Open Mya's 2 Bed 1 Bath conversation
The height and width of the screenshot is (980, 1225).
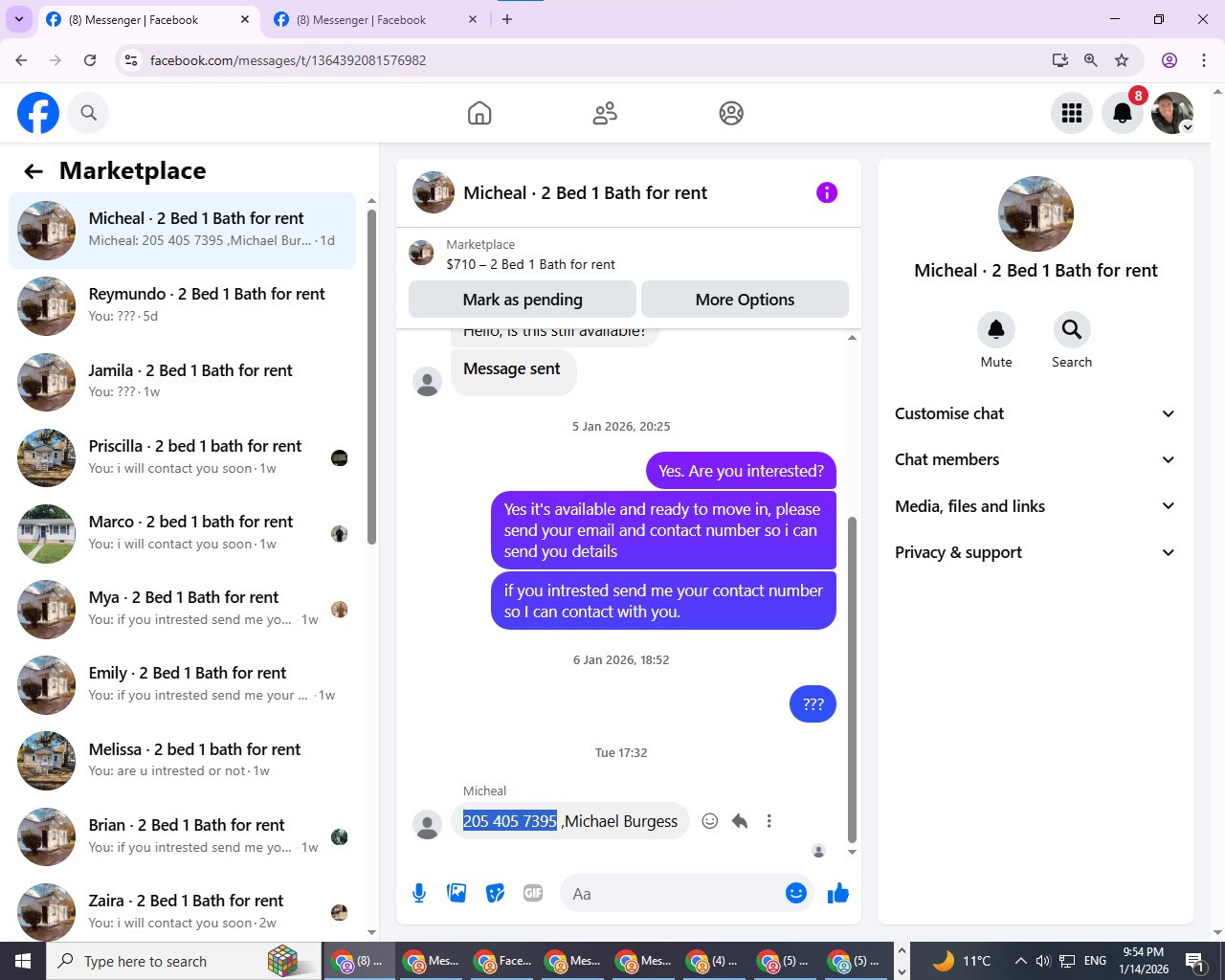click(182, 610)
